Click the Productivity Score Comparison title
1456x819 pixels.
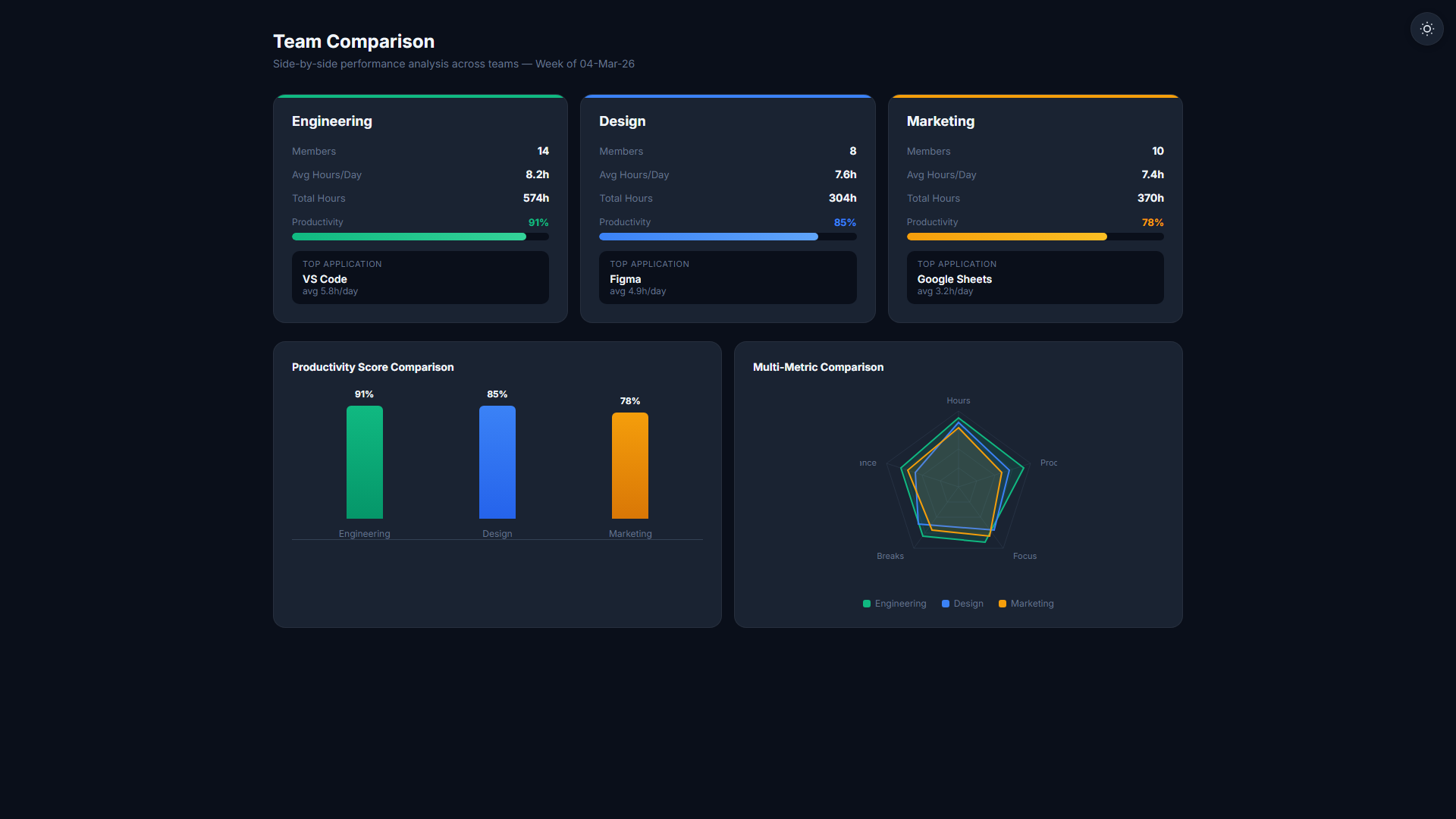coord(373,367)
